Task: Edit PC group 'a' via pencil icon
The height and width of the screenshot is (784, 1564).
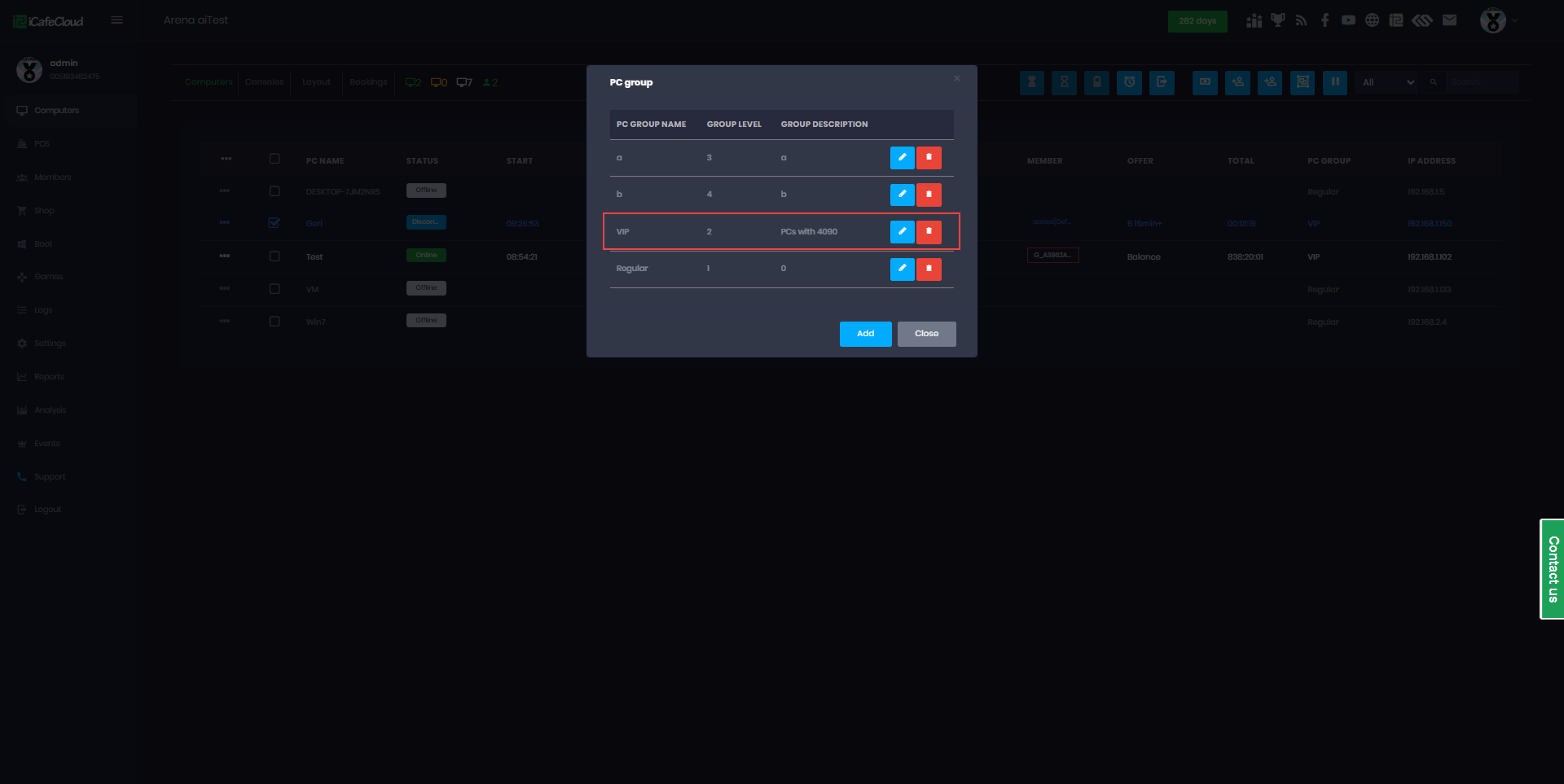Action: [x=902, y=158]
